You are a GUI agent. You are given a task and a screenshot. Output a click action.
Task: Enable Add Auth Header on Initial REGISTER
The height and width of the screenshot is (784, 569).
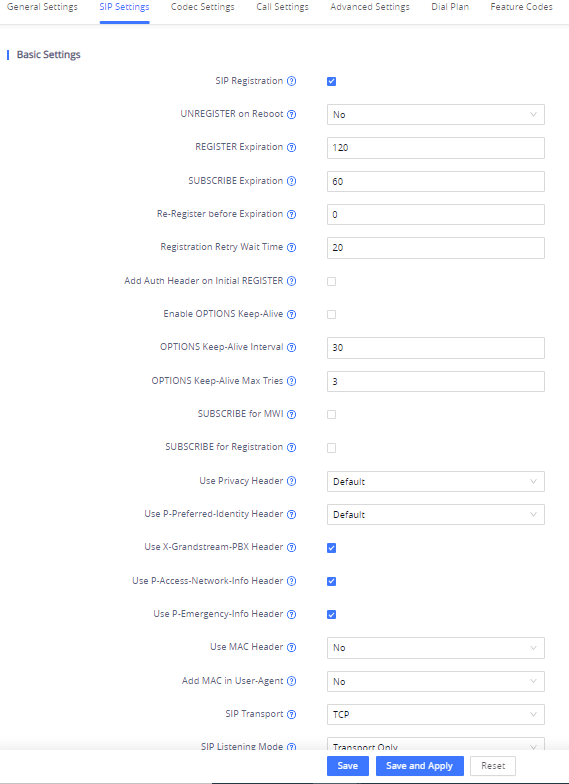332,281
